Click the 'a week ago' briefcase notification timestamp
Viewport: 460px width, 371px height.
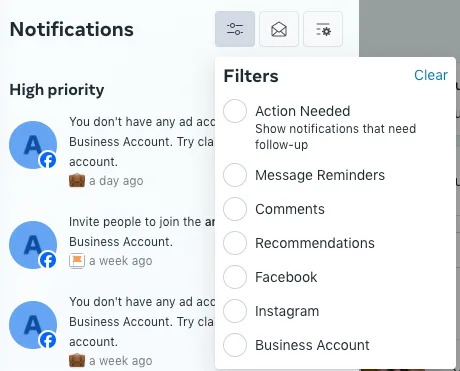pos(121,361)
